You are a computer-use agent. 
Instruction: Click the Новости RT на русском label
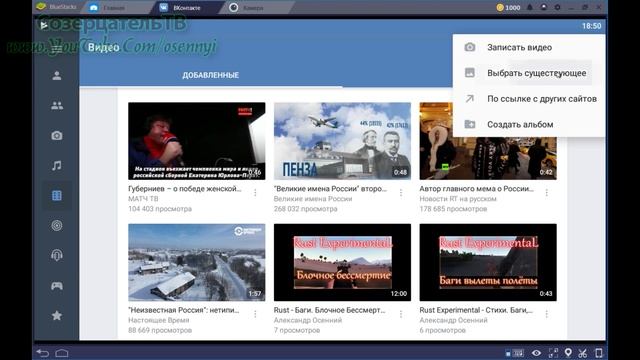coord(458,199)
